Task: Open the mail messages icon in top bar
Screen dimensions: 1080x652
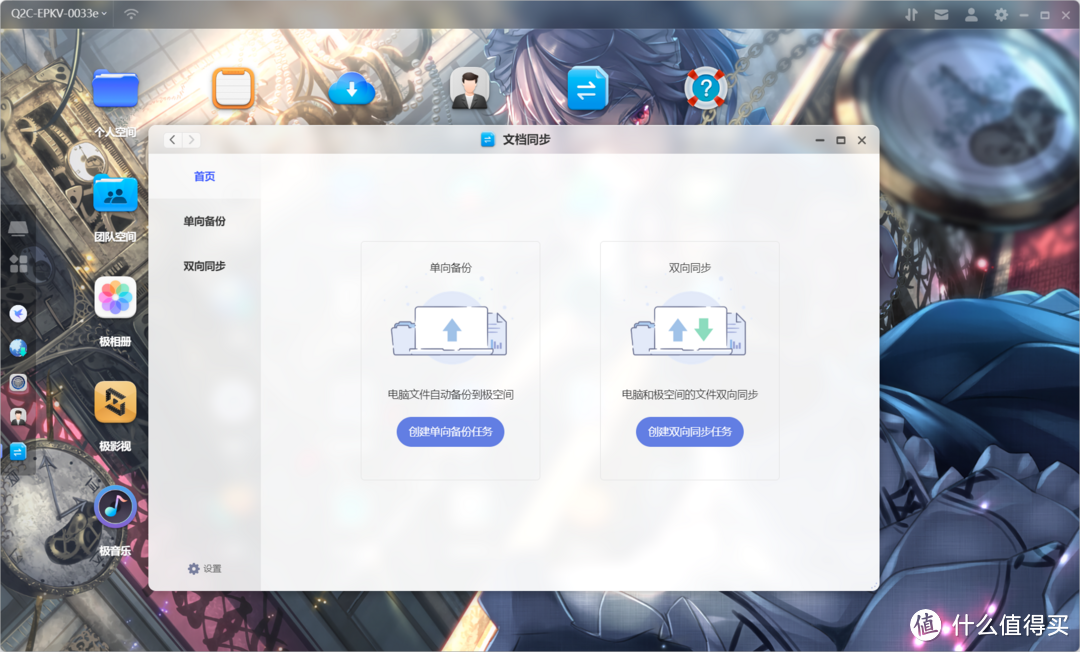Action: (x=941, y=14)
